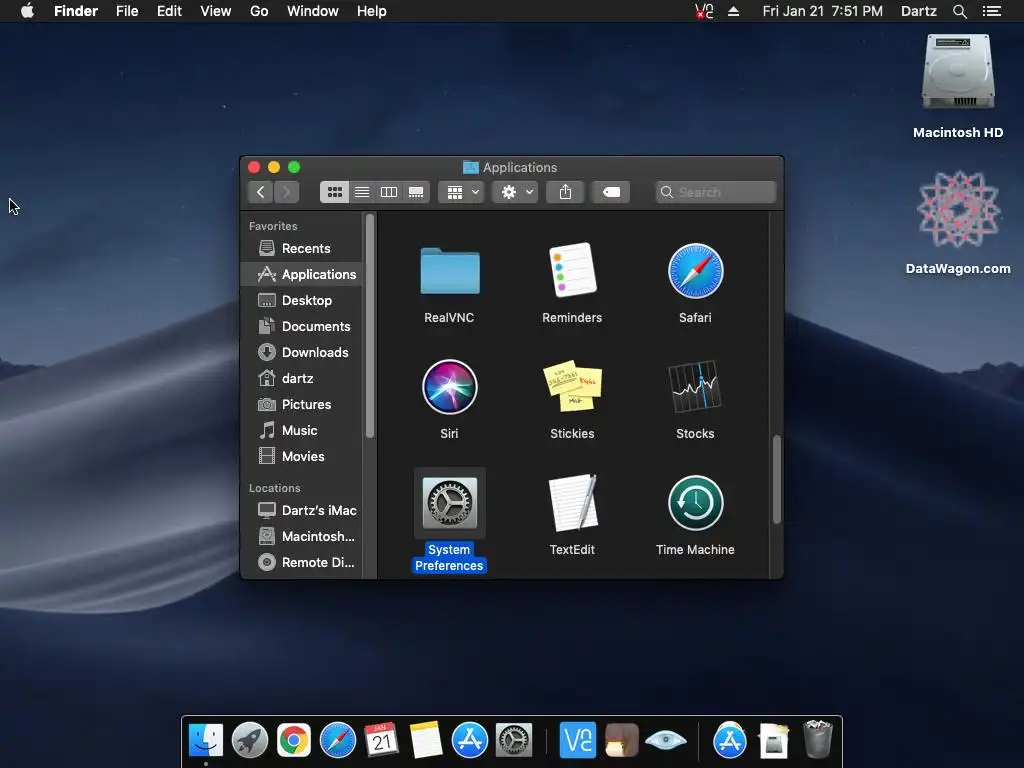This screenshot has width=1024, height=768.
Task: Open the Go menu
Action: [x=259, y=11]
